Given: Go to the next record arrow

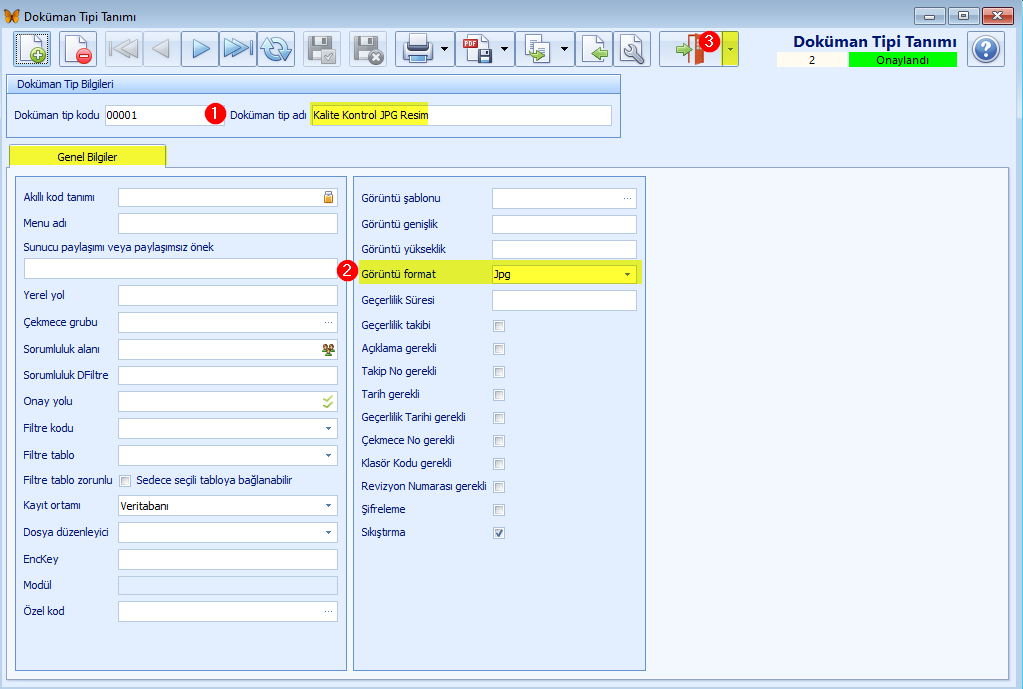Looking at the screenshot, I should (200, 49).
